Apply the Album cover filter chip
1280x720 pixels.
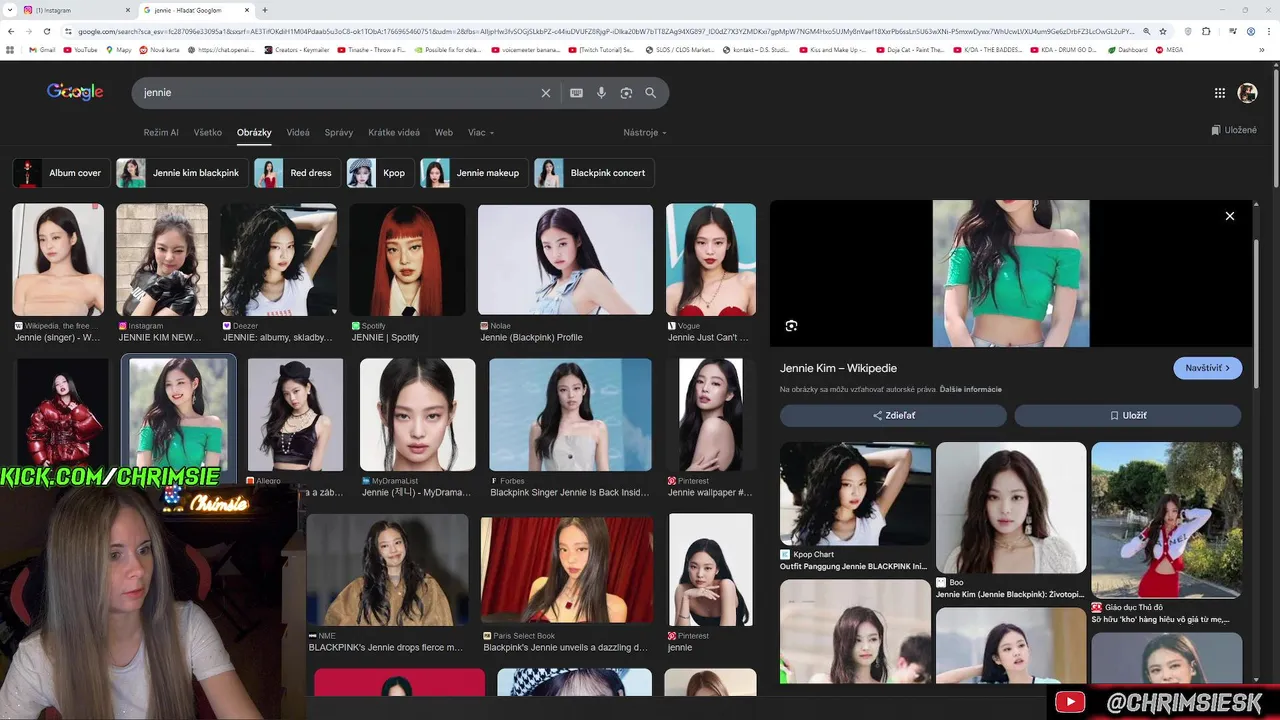click(60, 173)
